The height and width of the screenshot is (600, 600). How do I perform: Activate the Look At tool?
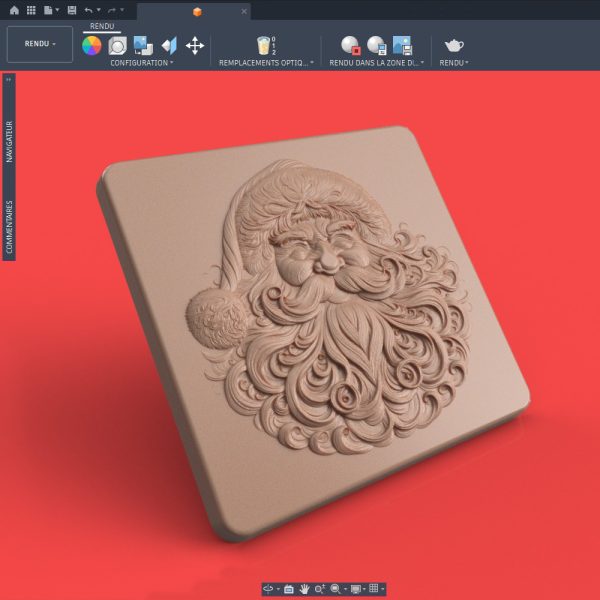[x=289, y=589]
